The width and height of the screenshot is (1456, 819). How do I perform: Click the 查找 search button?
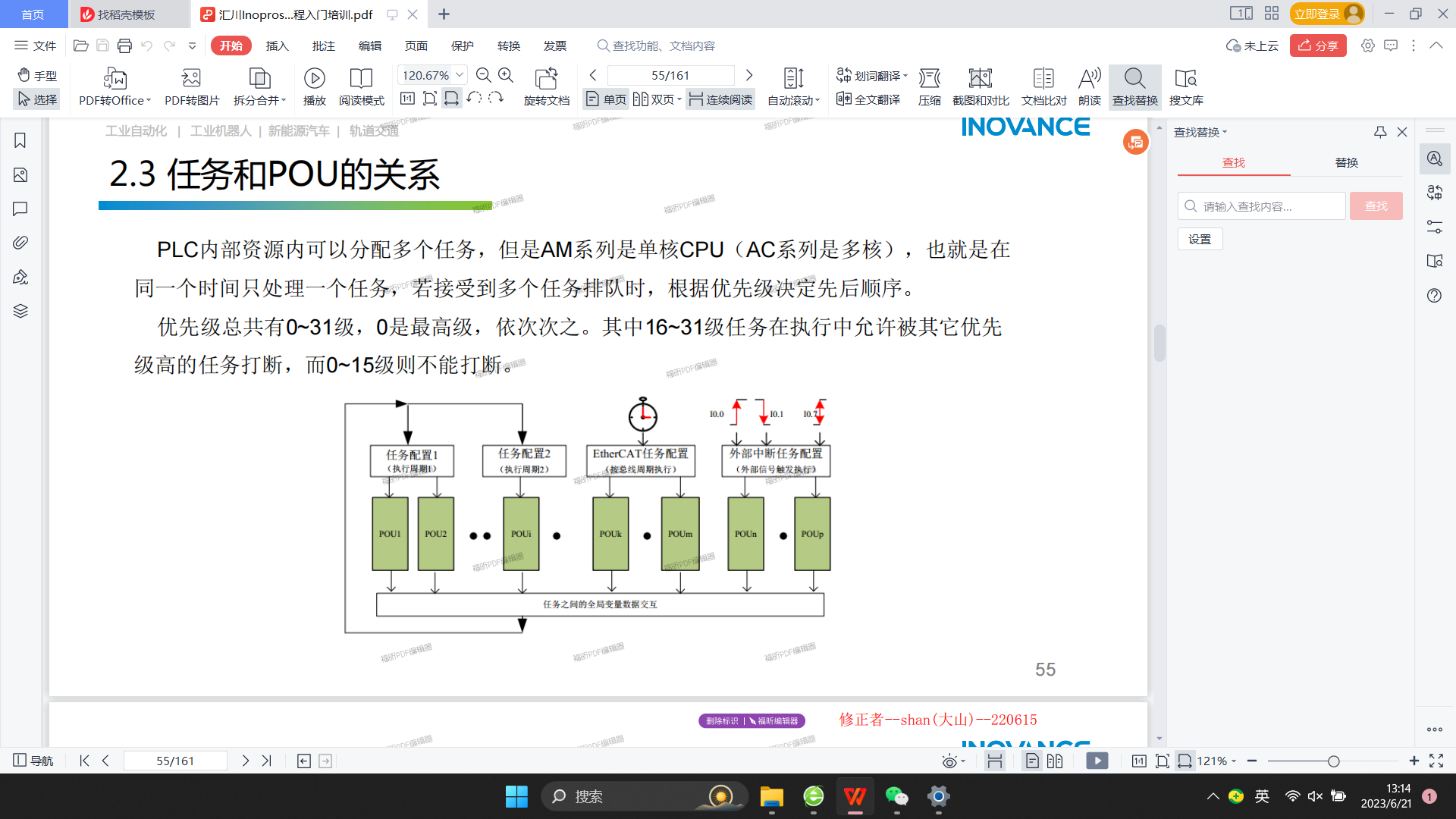tap(1376, 206)
